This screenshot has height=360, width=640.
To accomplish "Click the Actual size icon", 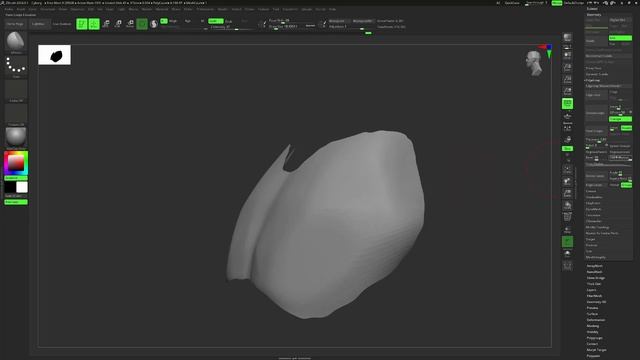I will [x=567, y=79].
